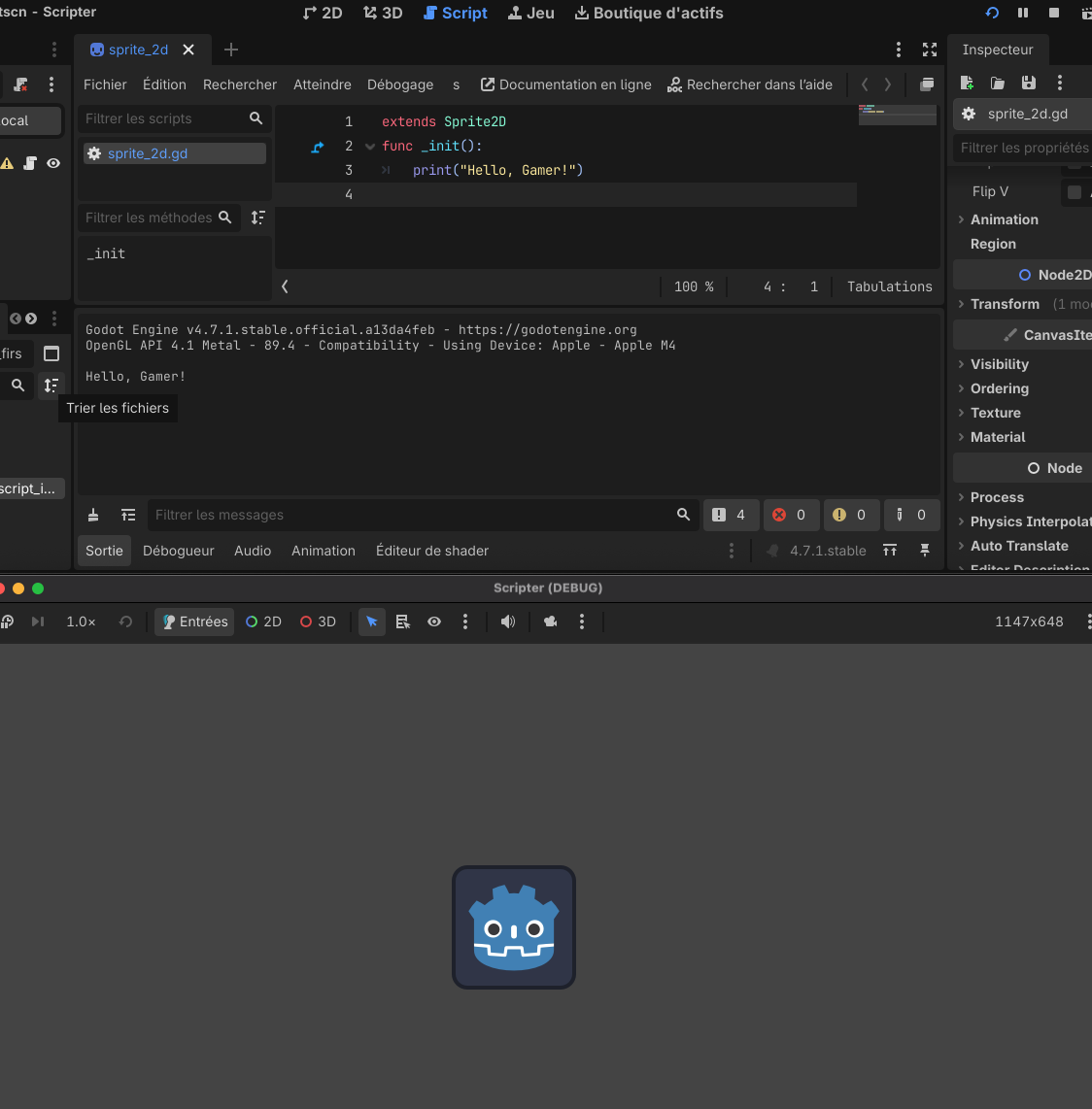
Task: Pin the bottom panel
Action: pos(924,551)
